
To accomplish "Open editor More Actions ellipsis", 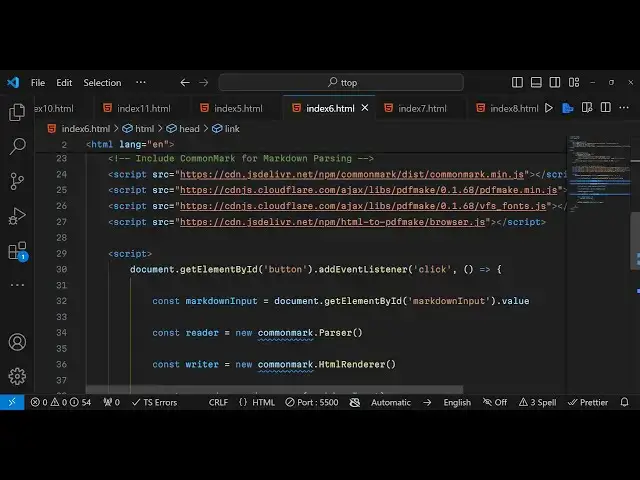I will click(x=624, y=108).
